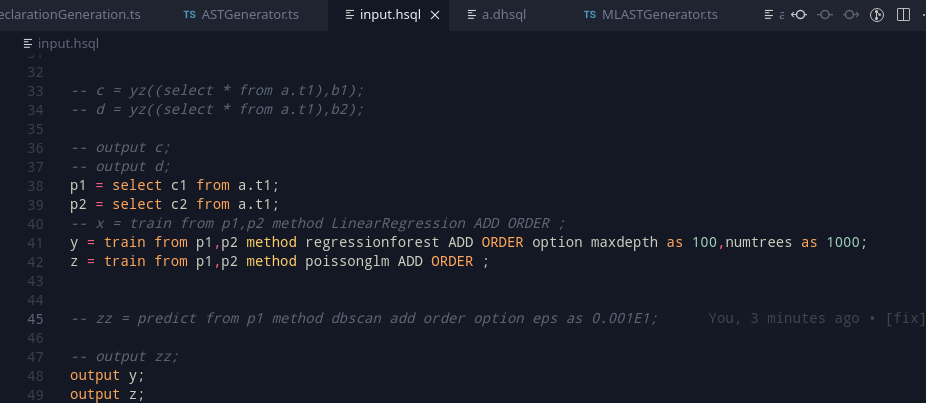The image size is (926, 403).
Task: Click the file icon on a.dhsql tab
Action: pos(472,15)
